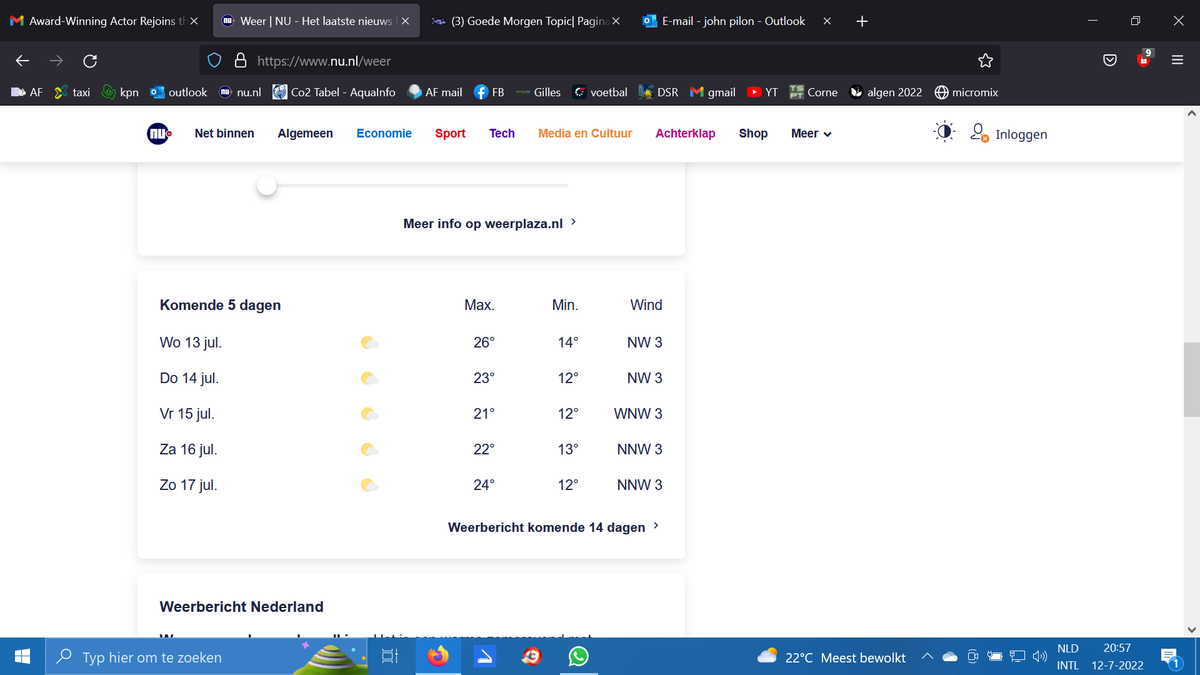Open the Achterklap section
The height and width of the screenshot is (675, 1200).
(x=685, y=133)
